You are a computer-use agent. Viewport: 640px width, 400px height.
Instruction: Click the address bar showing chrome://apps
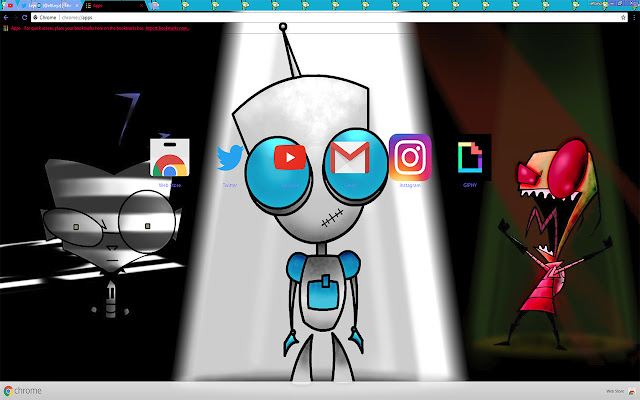pos(327,18)
